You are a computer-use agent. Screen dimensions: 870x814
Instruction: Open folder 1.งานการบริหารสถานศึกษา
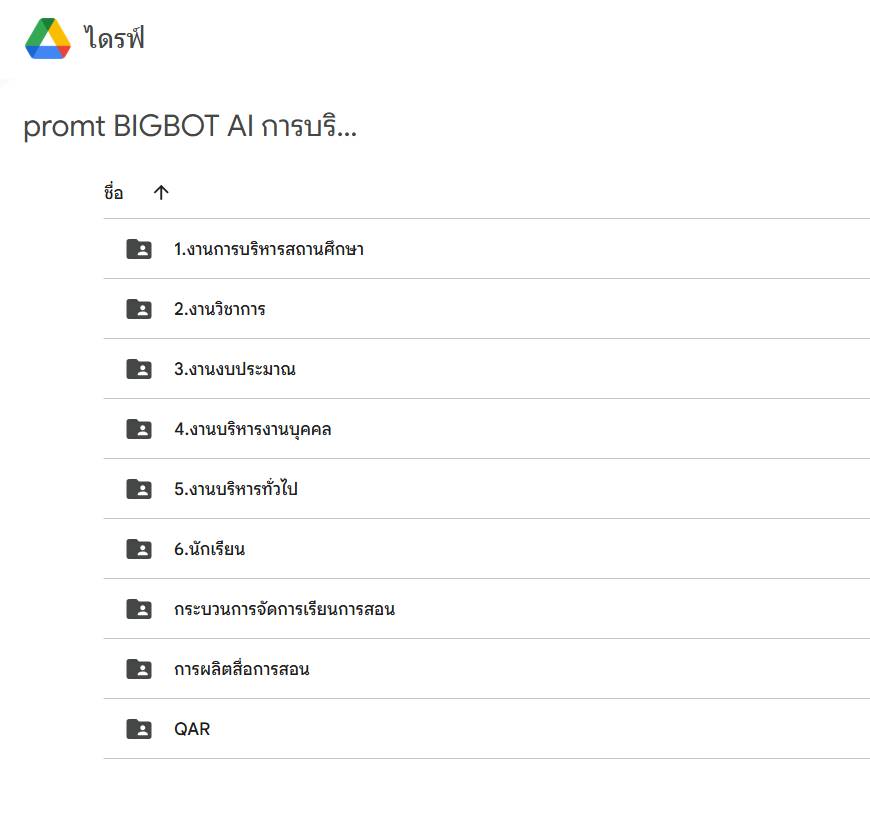(x=269, y=249)
